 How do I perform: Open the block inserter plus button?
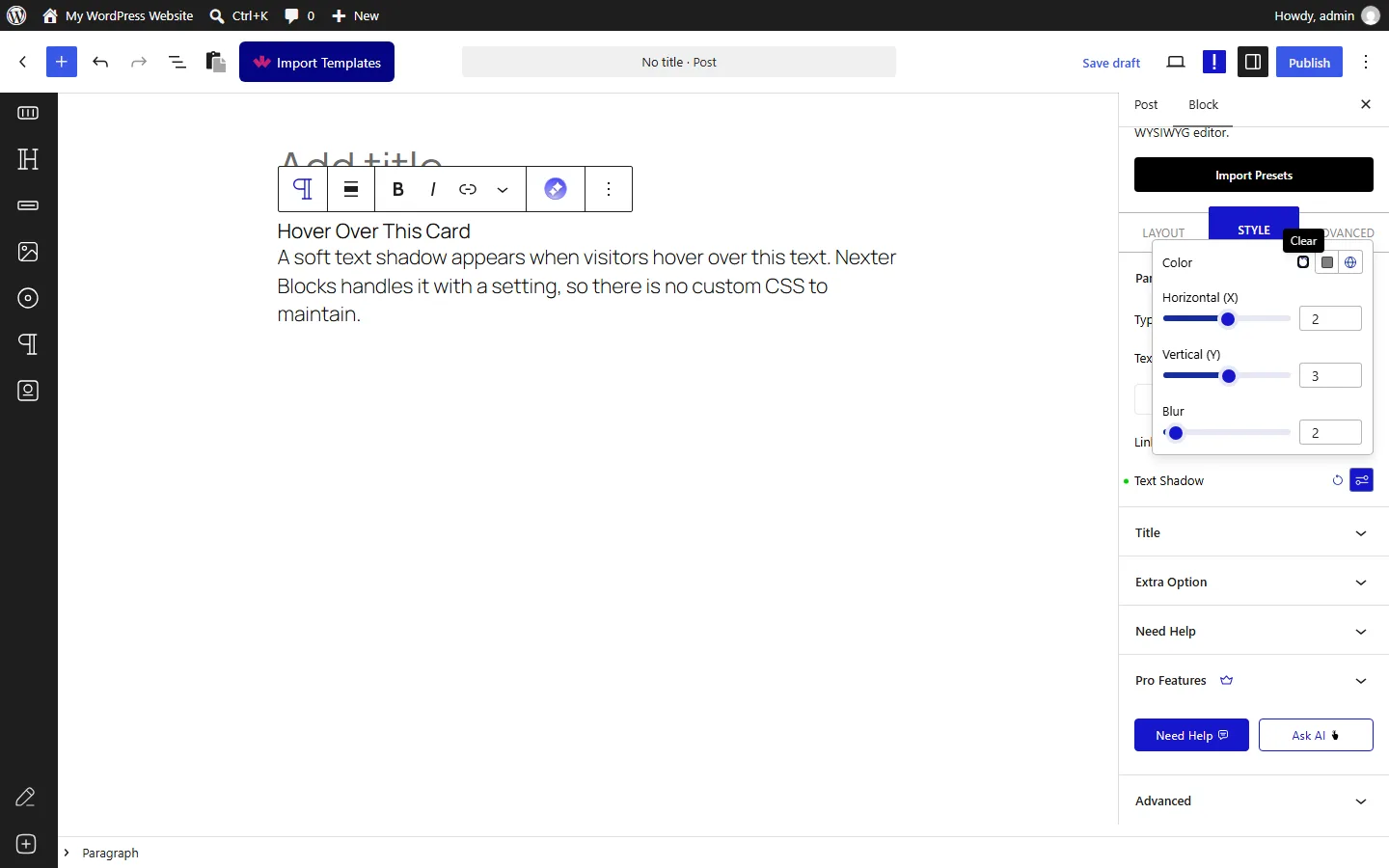pos(61,62)
